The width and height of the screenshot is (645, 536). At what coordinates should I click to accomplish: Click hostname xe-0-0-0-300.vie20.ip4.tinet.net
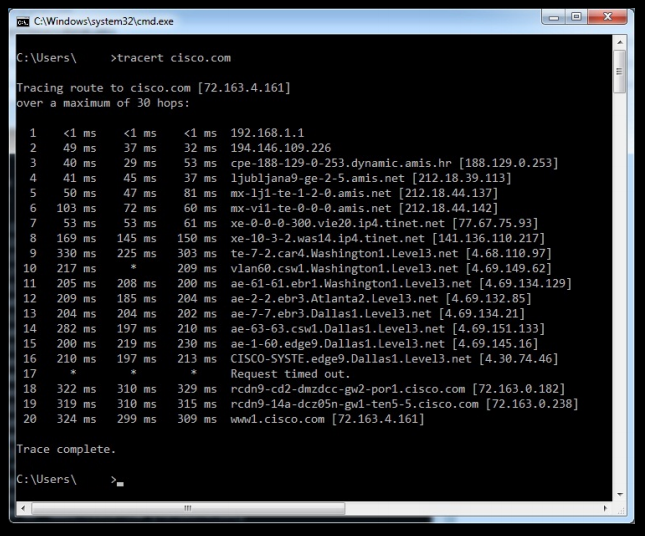click(338, 223)
